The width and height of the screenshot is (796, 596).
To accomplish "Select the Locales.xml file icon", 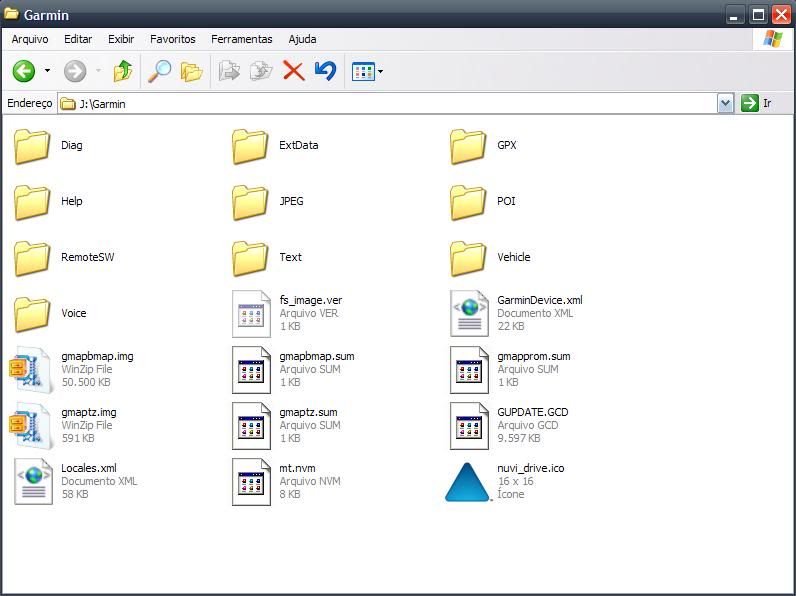I will [34, 481].
